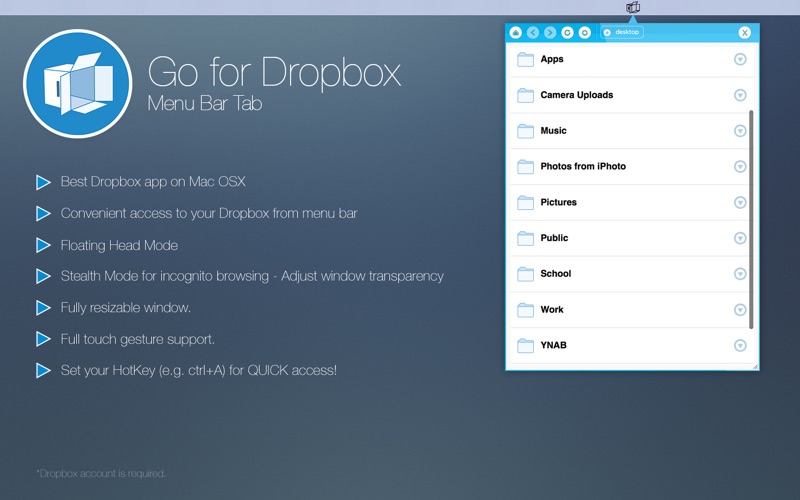Reload the Dropbox folder listing
This screenshot has height=500, width=800.
click(567, 33)
